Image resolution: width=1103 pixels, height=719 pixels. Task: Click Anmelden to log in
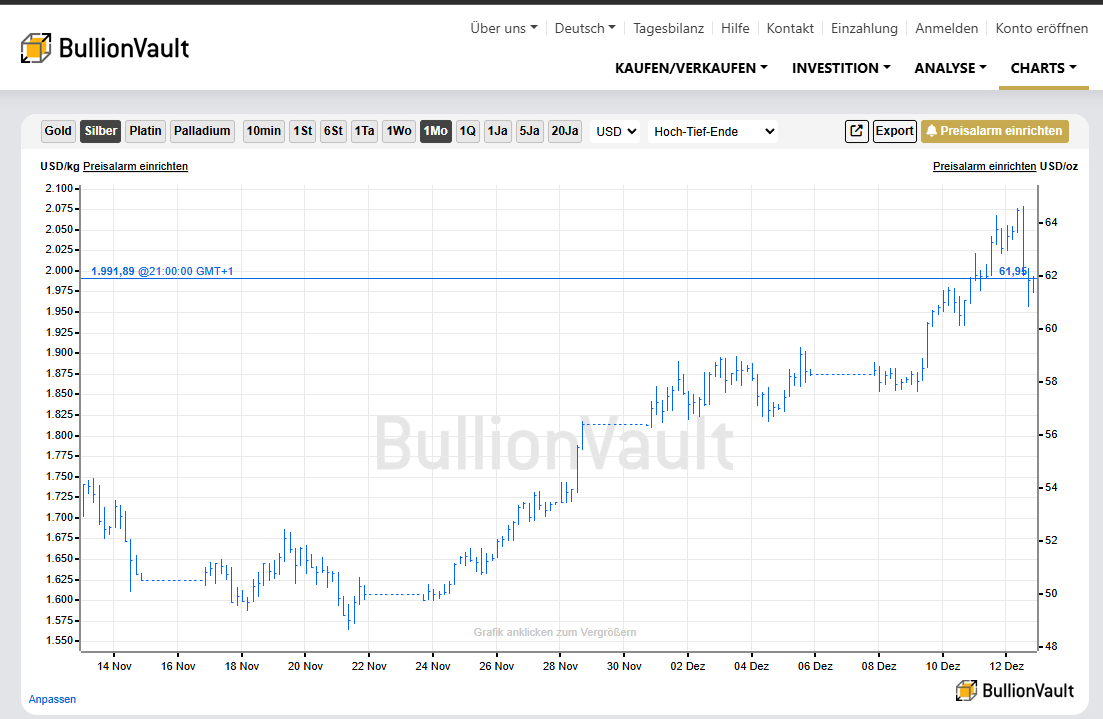point(946,28)
